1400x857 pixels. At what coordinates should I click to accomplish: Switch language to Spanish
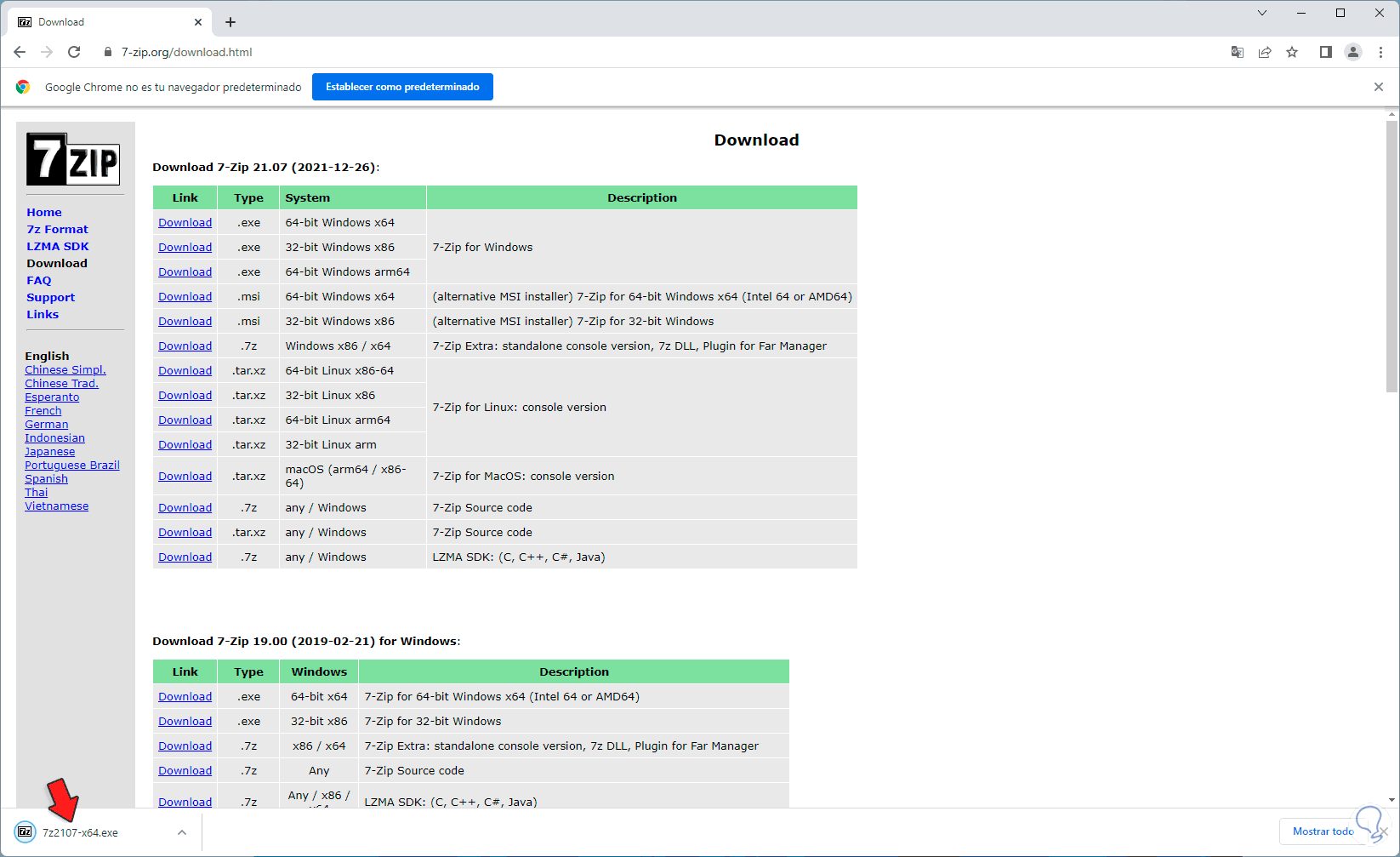[x=46, y=479]
